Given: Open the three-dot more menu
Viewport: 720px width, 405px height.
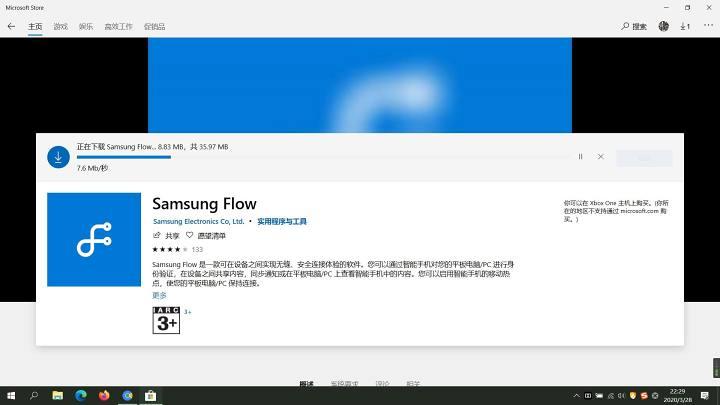Looking at the screenshot, I should [709, 26].
